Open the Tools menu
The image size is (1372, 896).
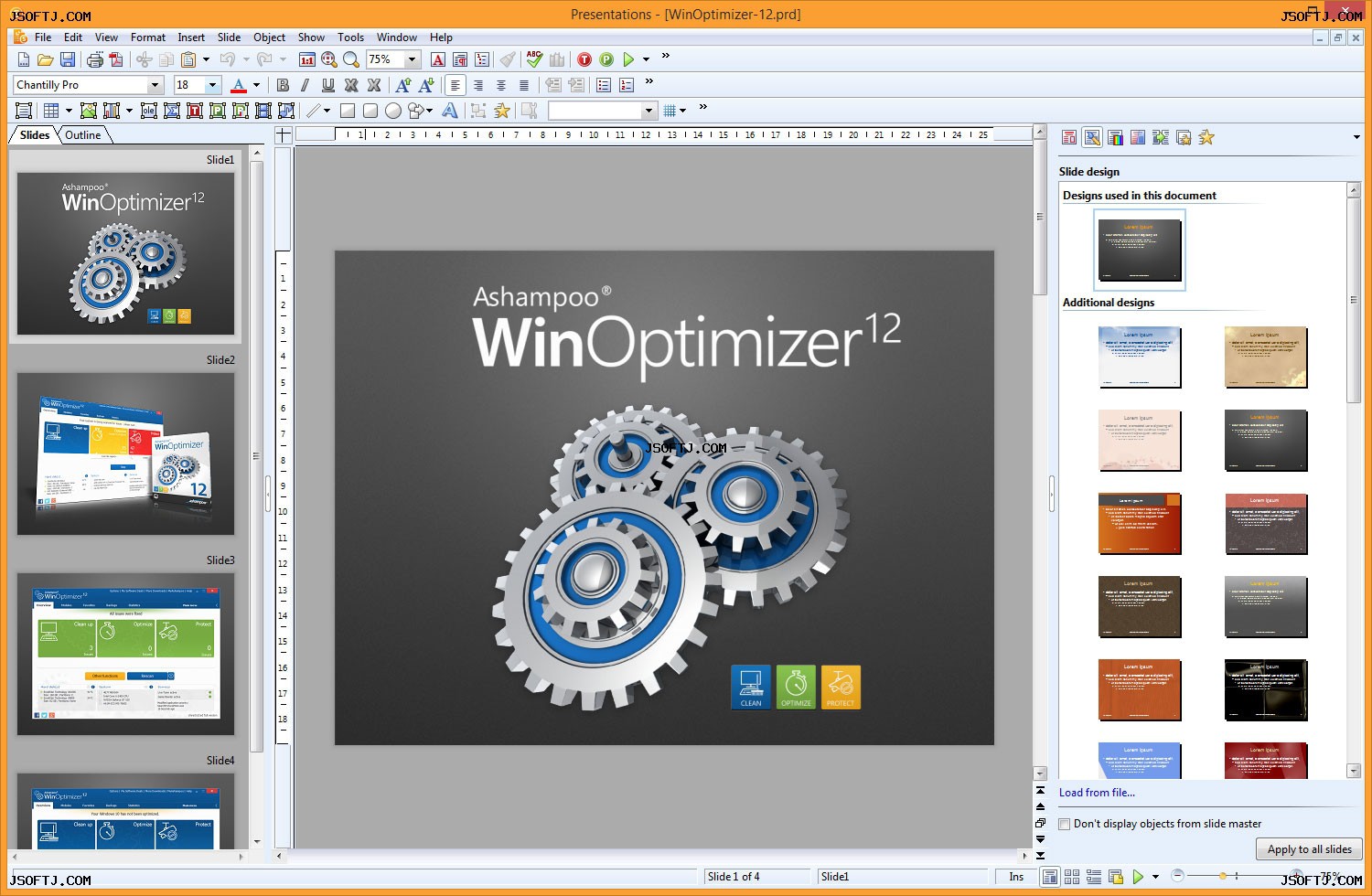350,37
